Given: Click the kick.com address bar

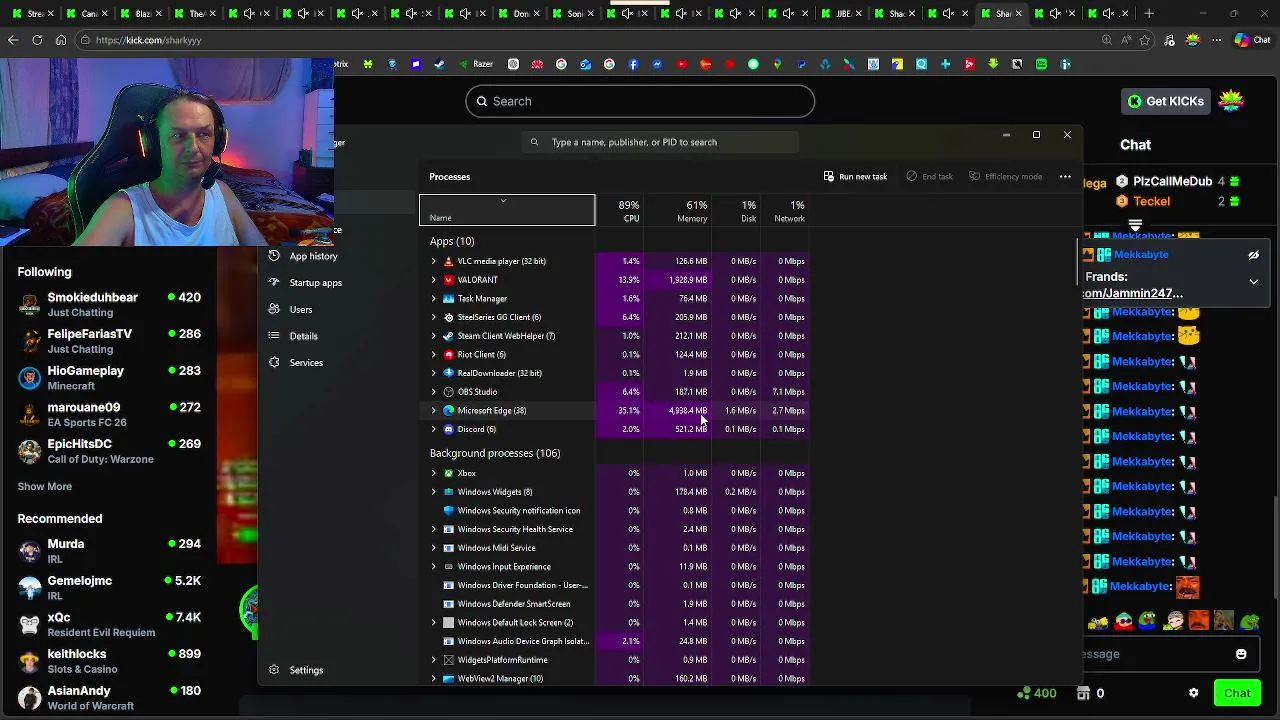Looking at the screenshot, I should [x=590, y=40].
